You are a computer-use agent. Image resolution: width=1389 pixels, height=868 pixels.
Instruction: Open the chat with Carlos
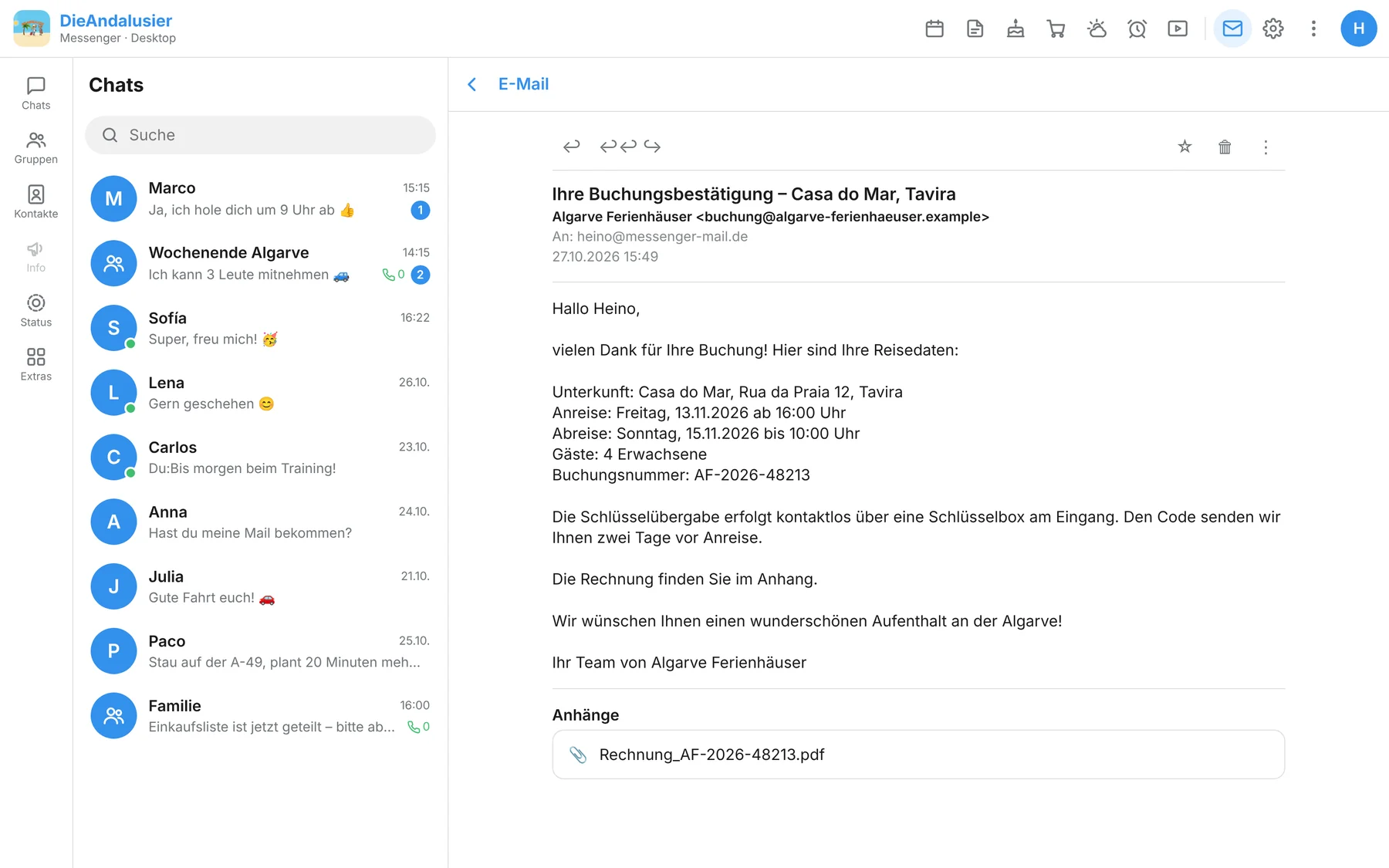(260, 458)
